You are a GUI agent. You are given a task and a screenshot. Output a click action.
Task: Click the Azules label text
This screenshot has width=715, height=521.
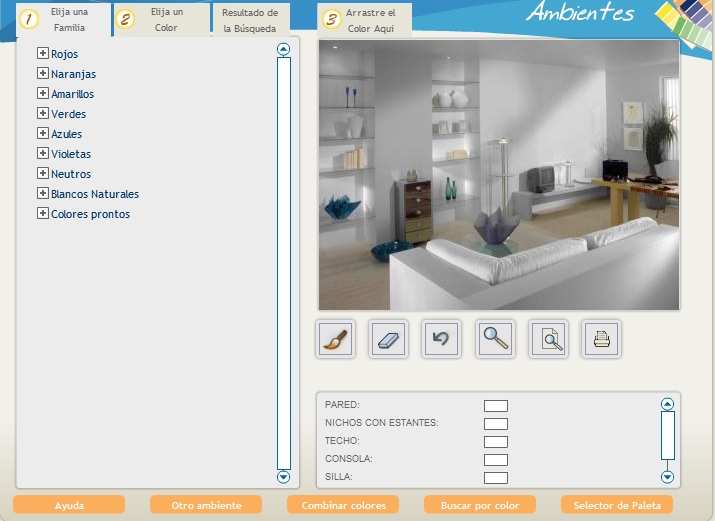pyautogui.click(x=67, y=134)
